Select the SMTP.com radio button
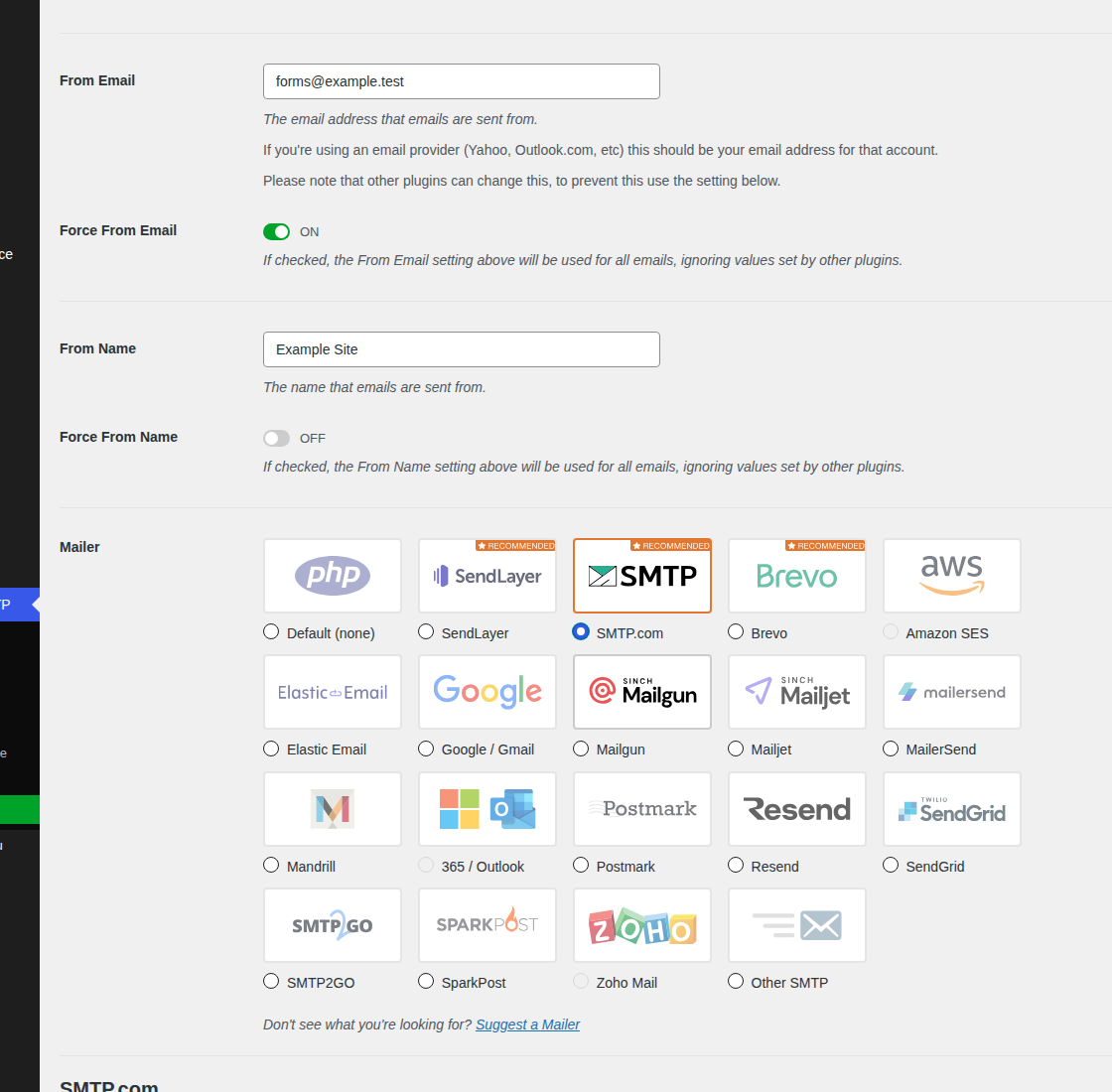This screenshot has width=1112, height=1092. pos(581,631)
